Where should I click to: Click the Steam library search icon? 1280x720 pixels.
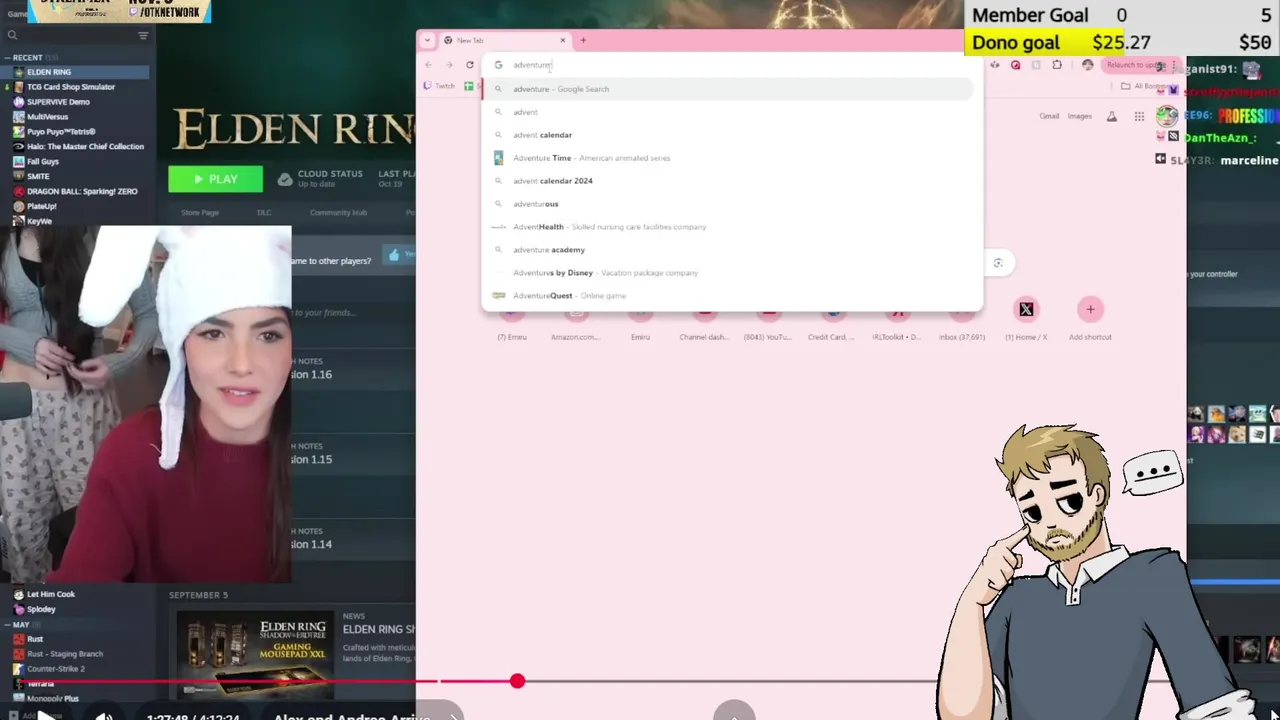[12, 36]
